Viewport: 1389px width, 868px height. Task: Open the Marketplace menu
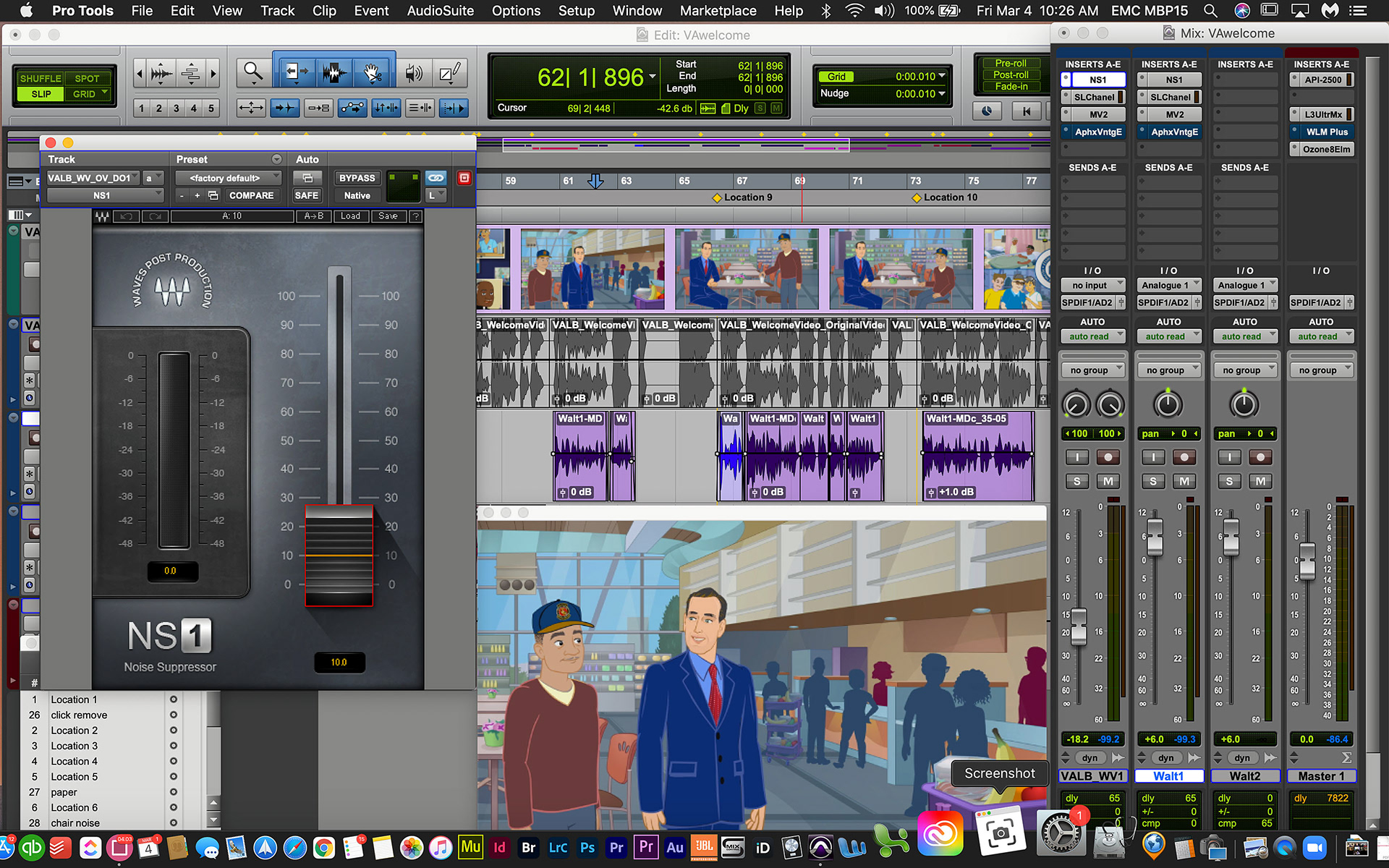(x=718, y=11)
